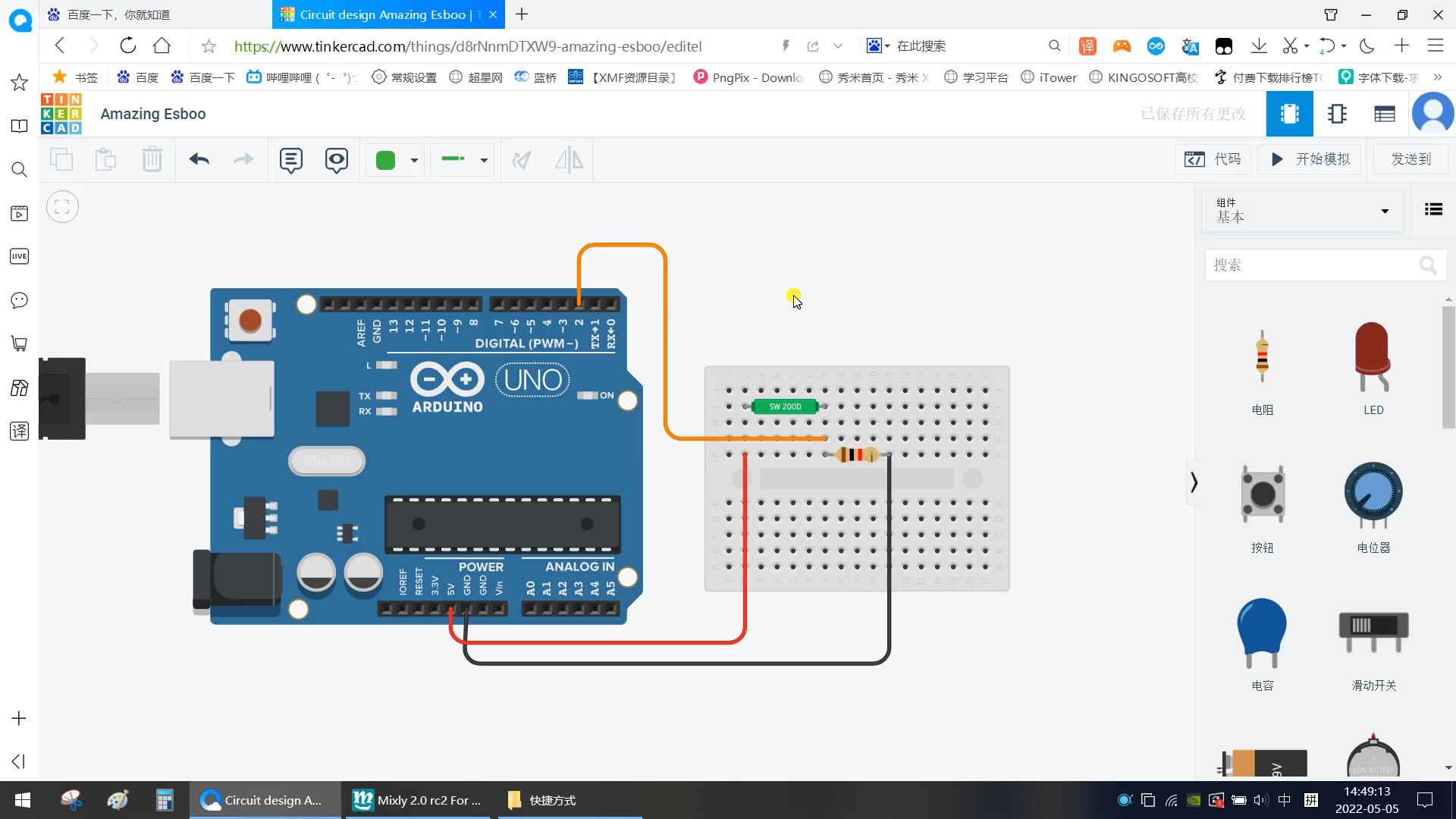Toggle night mode moon icon
This screenshot has width=1456, height=819.
coord(1367,45)
